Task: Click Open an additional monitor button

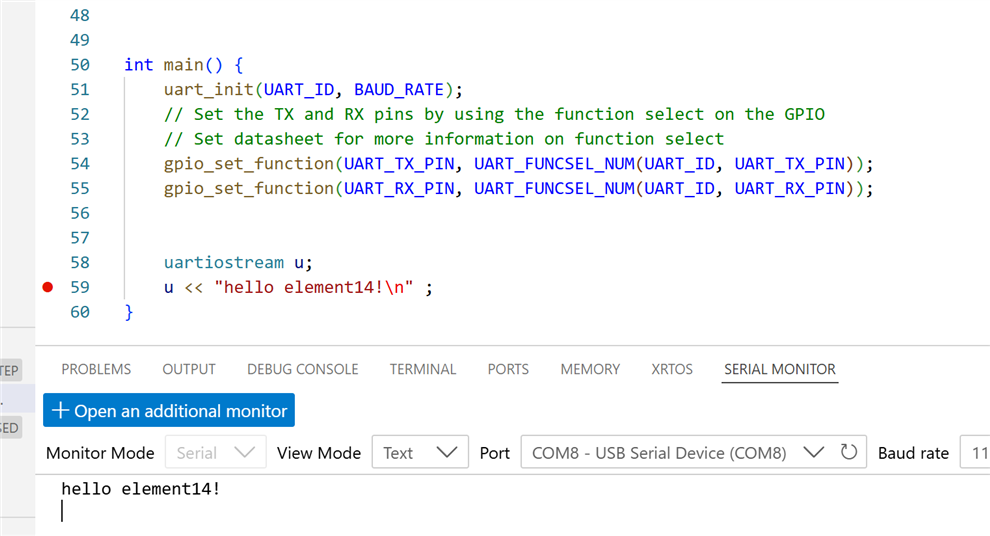Action: (169, 410)
